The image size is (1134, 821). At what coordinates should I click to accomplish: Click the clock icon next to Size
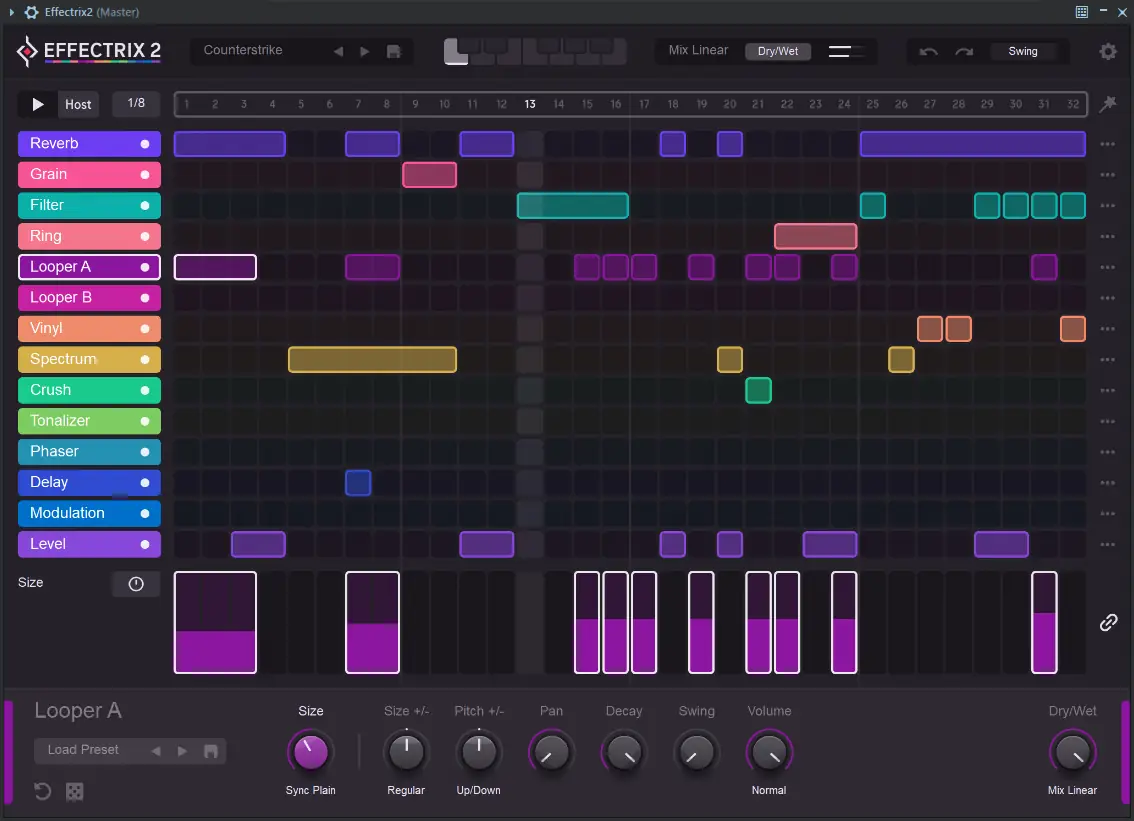(136, 584)
